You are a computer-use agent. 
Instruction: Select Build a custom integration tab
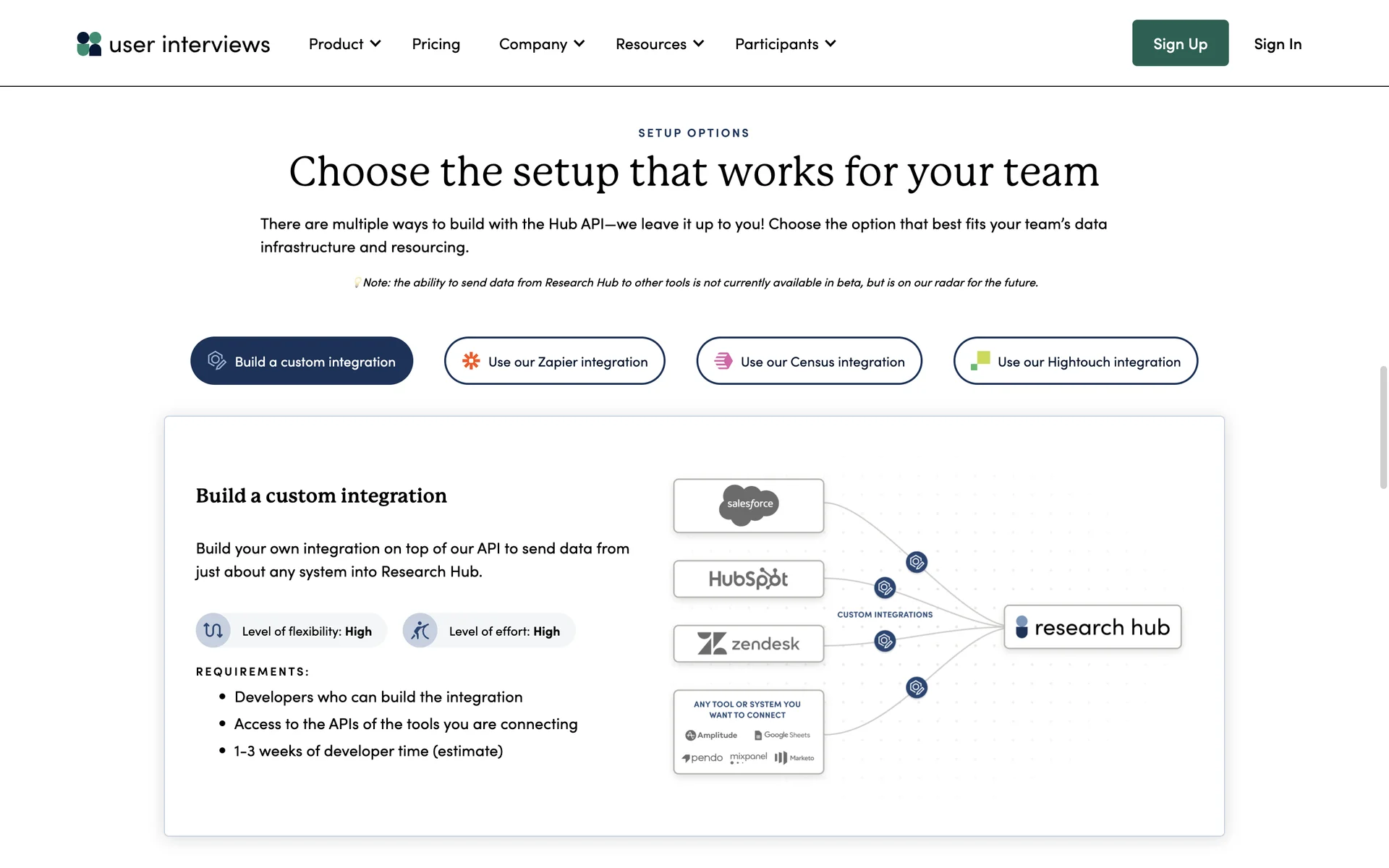pyautogui.click(x=302, y=361)
